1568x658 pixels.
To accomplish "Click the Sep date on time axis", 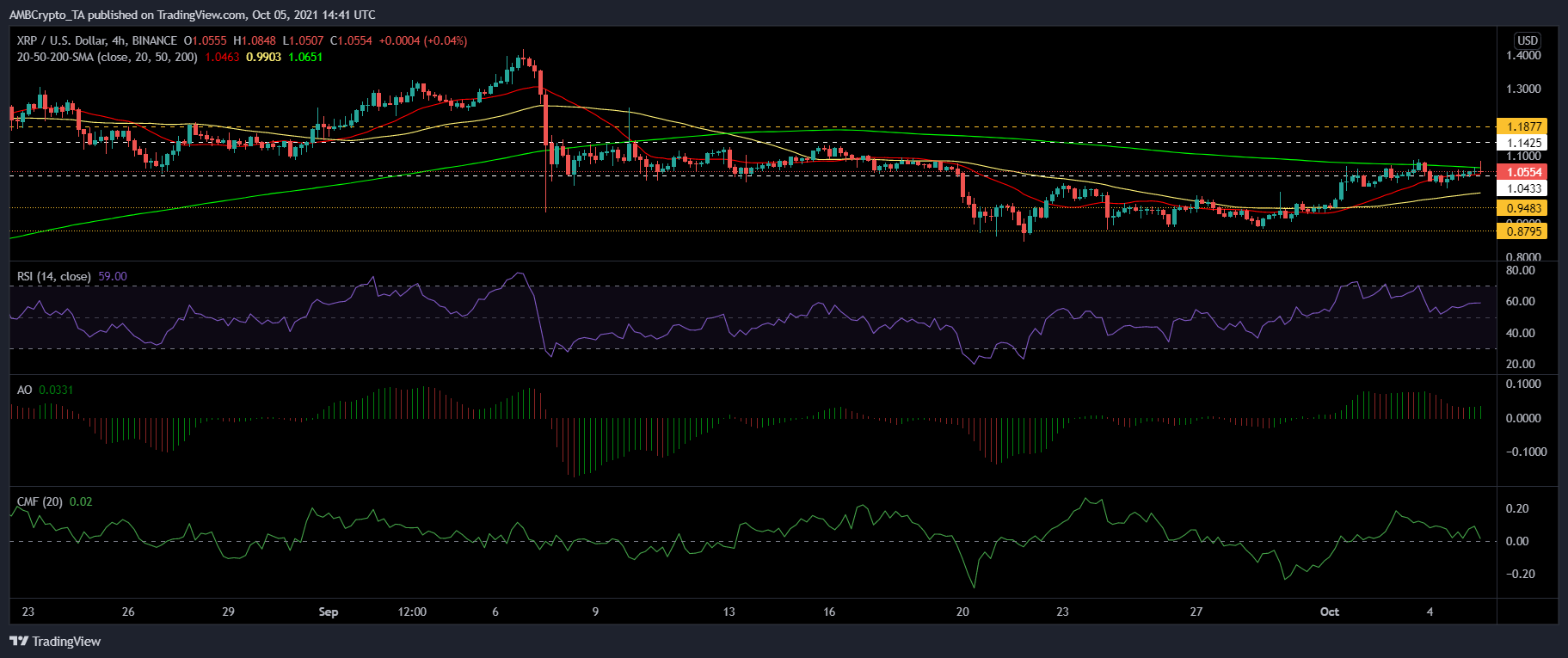I will coord(329,612).
